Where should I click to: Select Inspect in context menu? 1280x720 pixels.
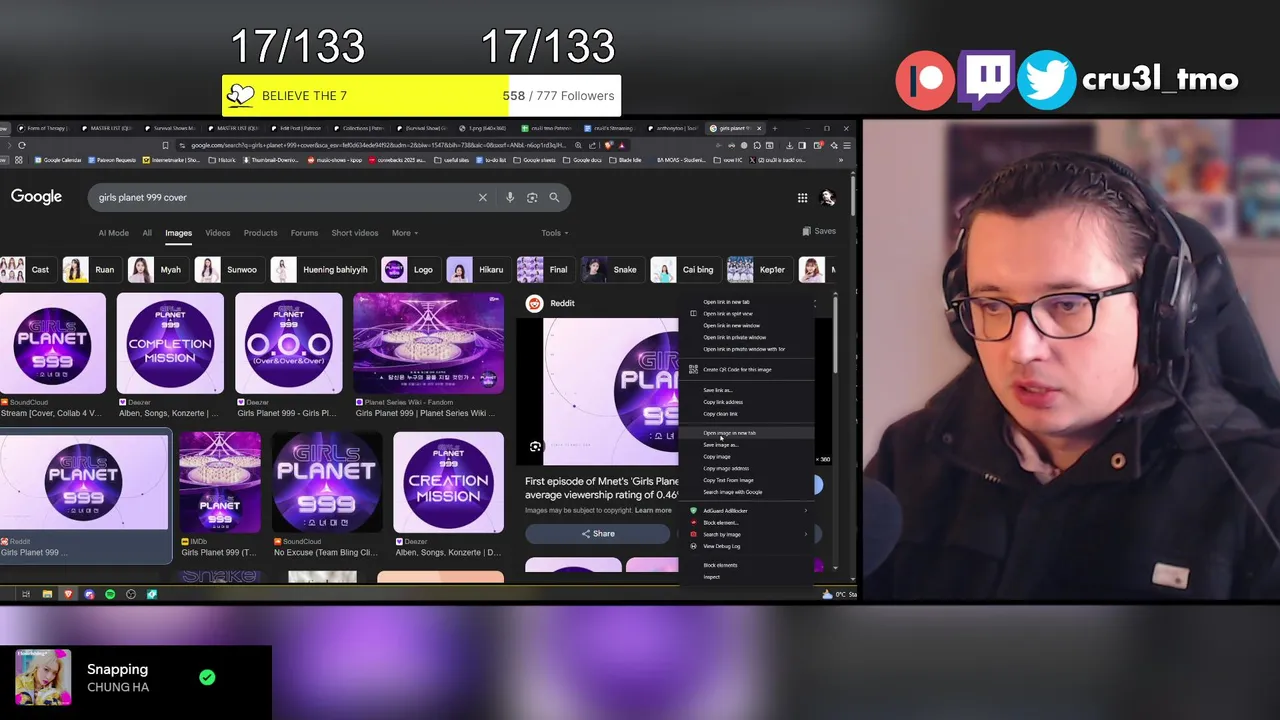coord(747,577)
